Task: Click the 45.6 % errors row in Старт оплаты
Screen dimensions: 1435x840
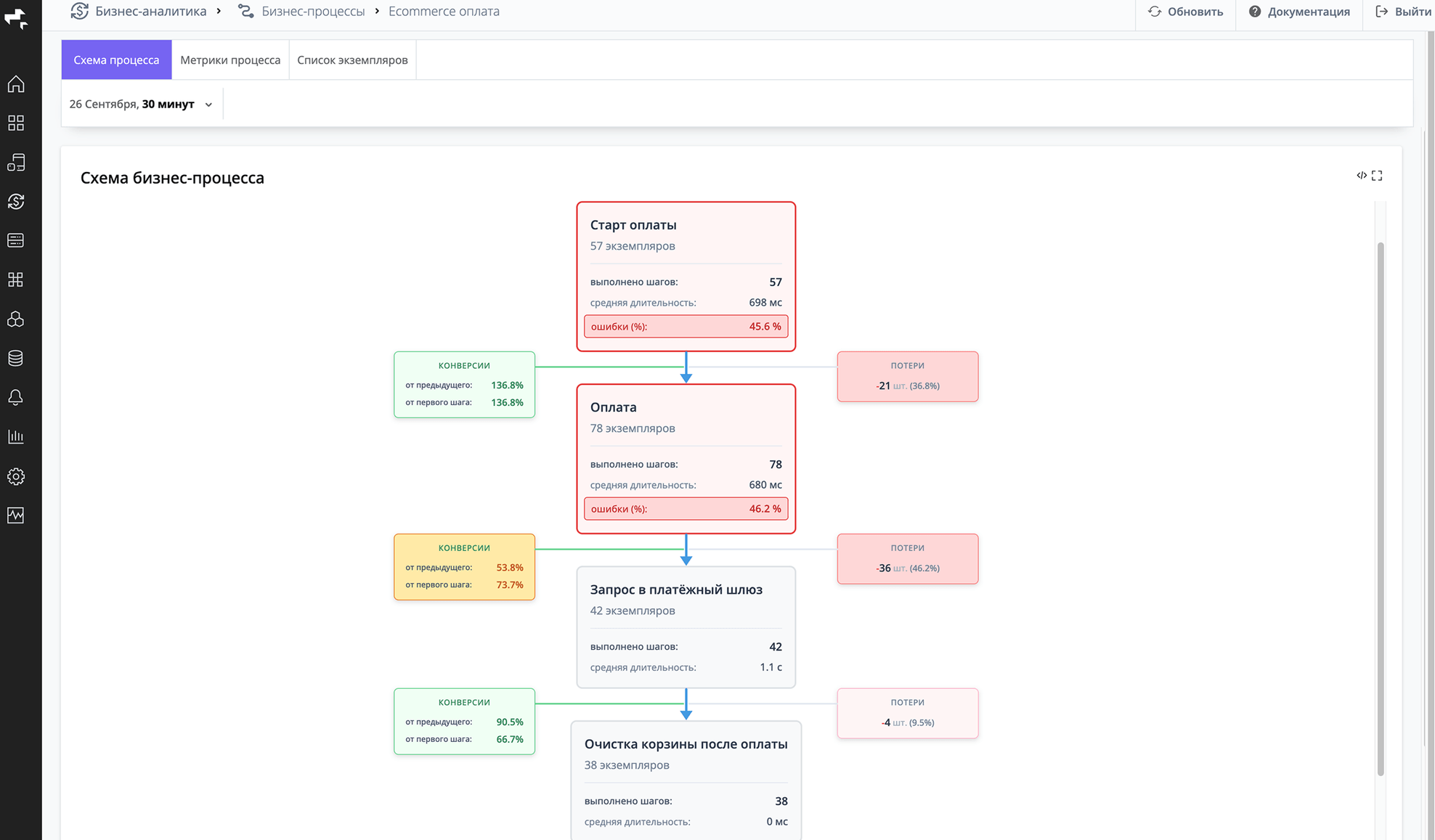Action: pyautogui.click(x=686, y=327)
